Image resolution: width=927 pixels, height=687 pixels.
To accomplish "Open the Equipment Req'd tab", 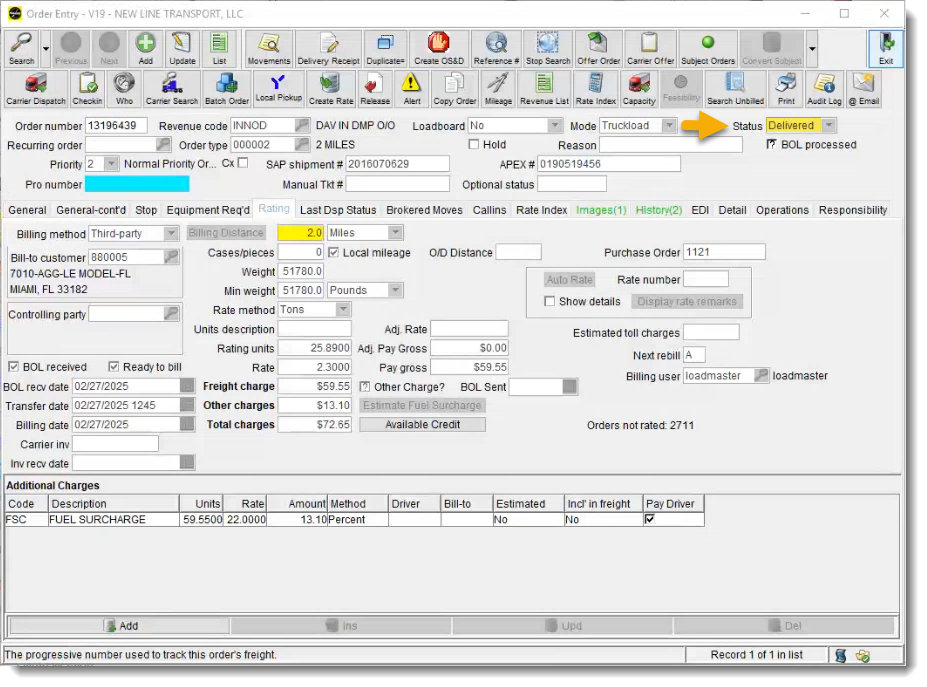I will point(208,210).
